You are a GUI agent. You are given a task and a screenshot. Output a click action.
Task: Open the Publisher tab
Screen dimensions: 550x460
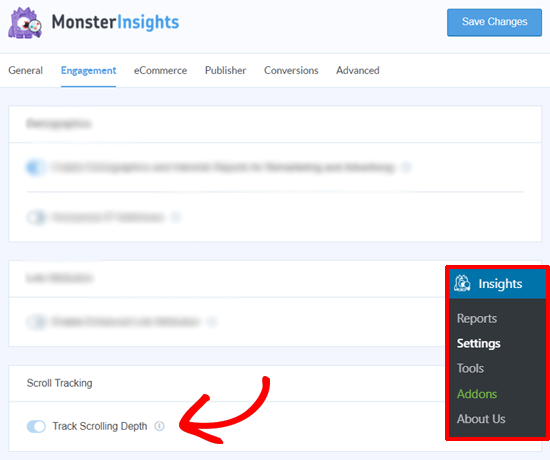pyautogui.click(x=226, y=71)
